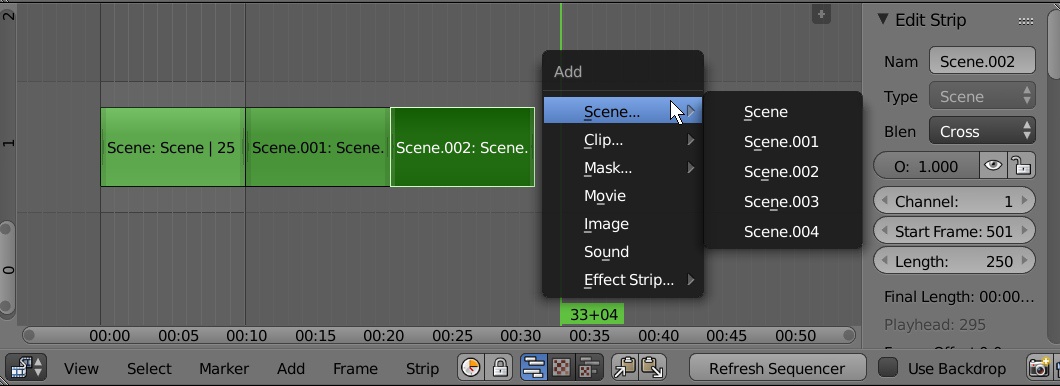Open the Frame menu
This screenshot has height=386, width=1060.
tap(355, 368)
